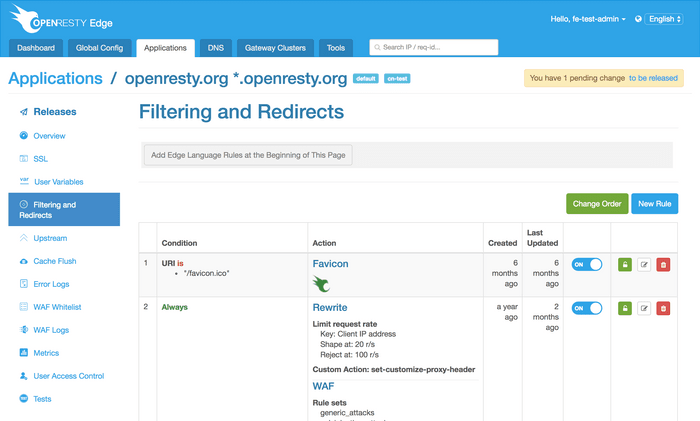Viewport: 700px width, 421px height.
Task: Click the Upstream chevron icon in sidebar
Action: pos(24,238)
